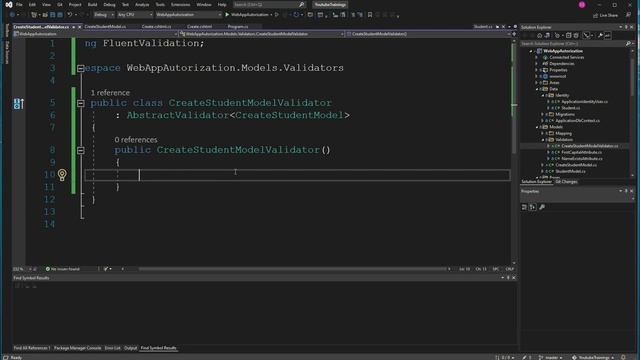
Task: Click the '1 reference' CodeLens link
Action: [110, 93]
